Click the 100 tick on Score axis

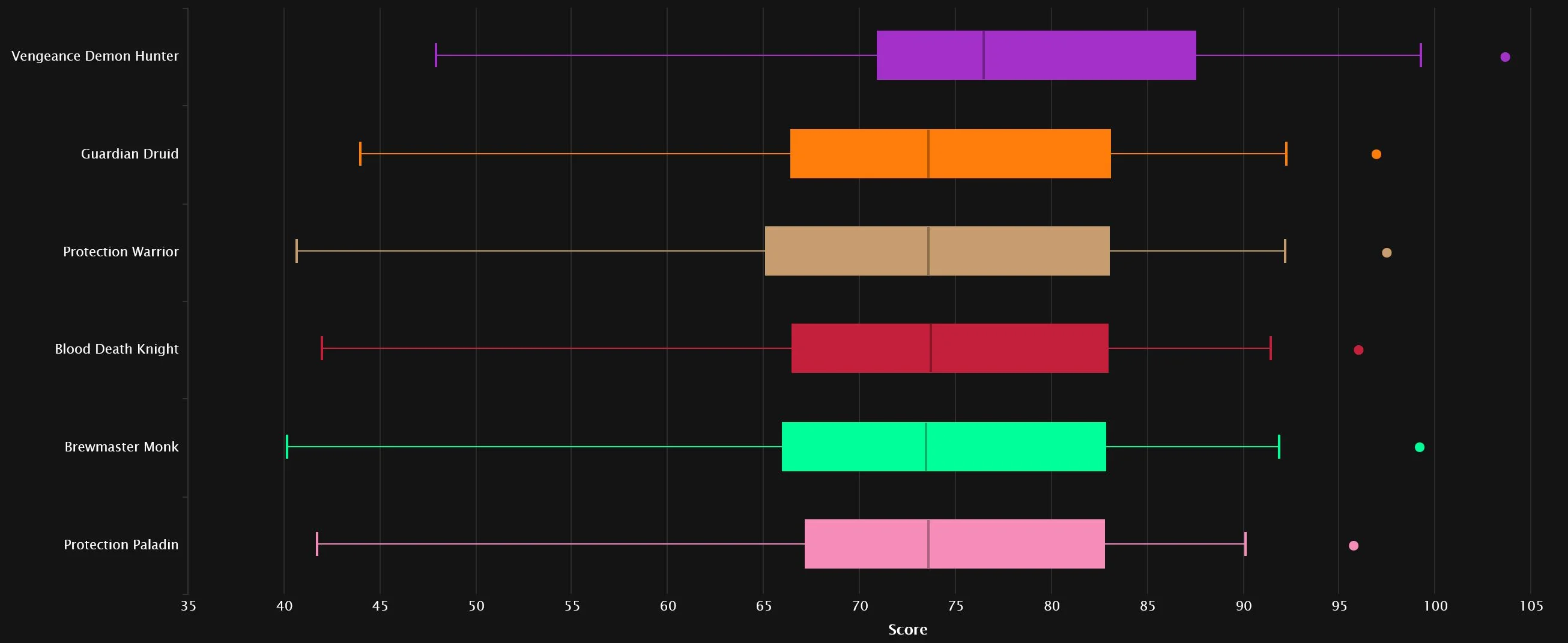(x=1435, y=606)
